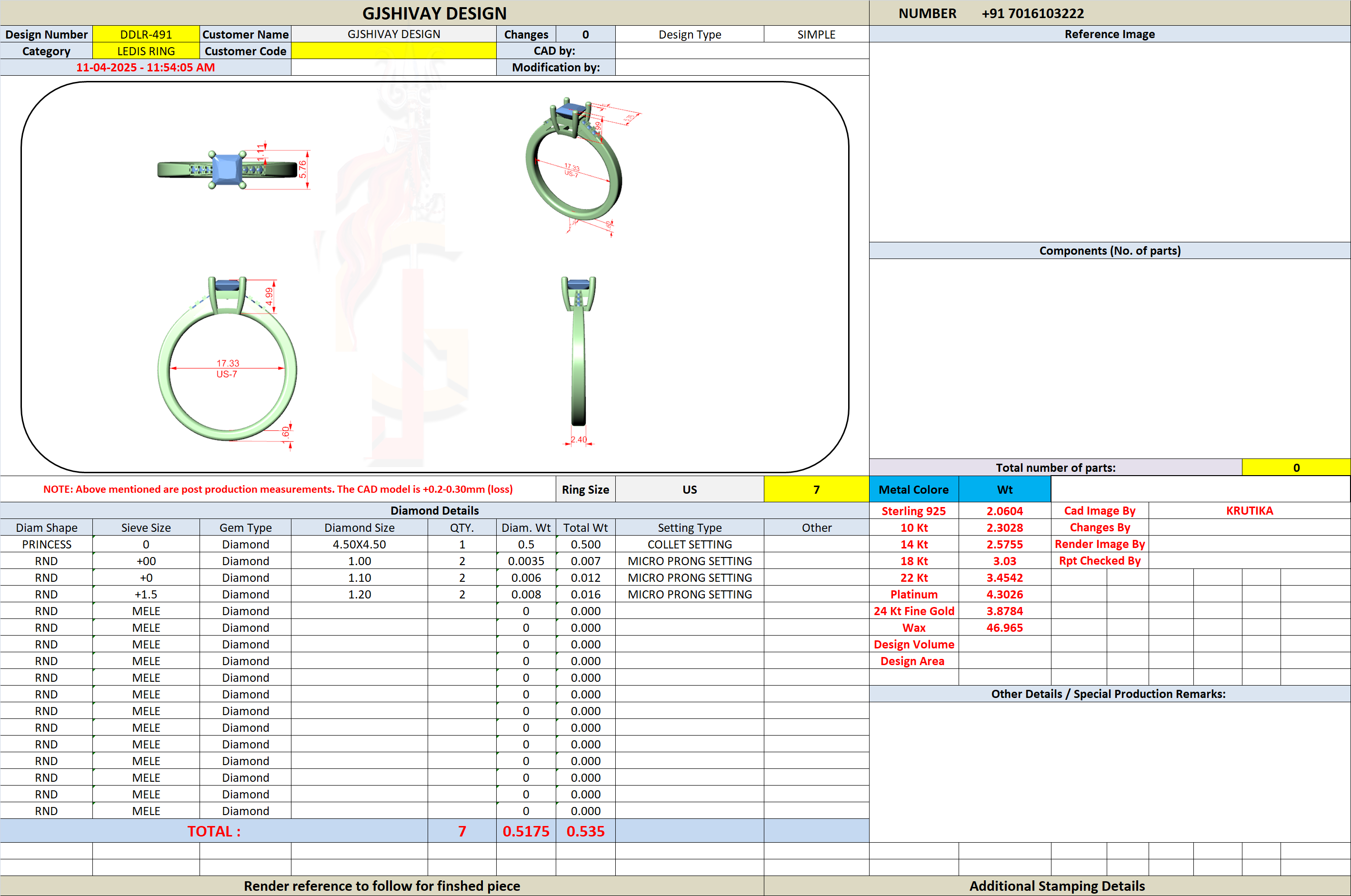Image resolution: width=1351 pixels, height=896 pixels.
Task: Select the design number cell DDLR-491
Action: [x=146, y=34]
